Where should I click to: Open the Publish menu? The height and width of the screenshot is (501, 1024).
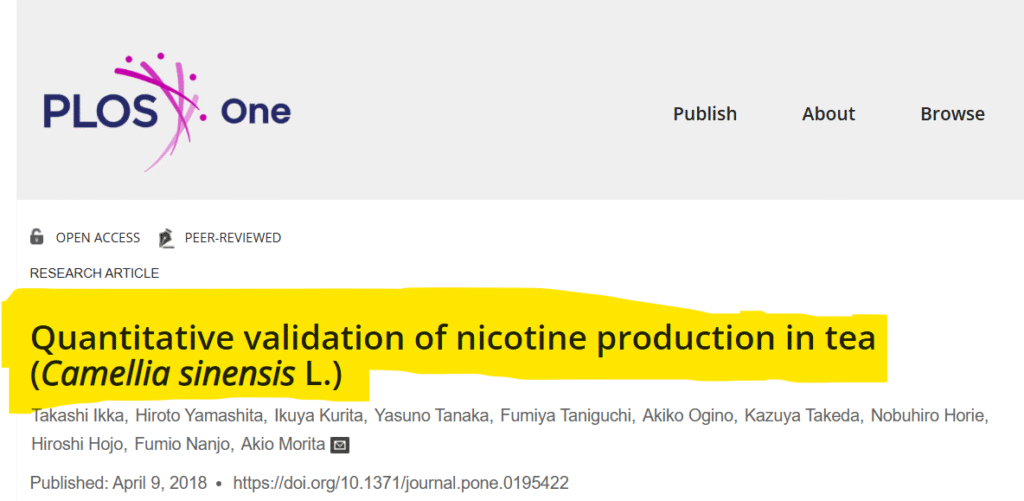(x=704, y=114)
